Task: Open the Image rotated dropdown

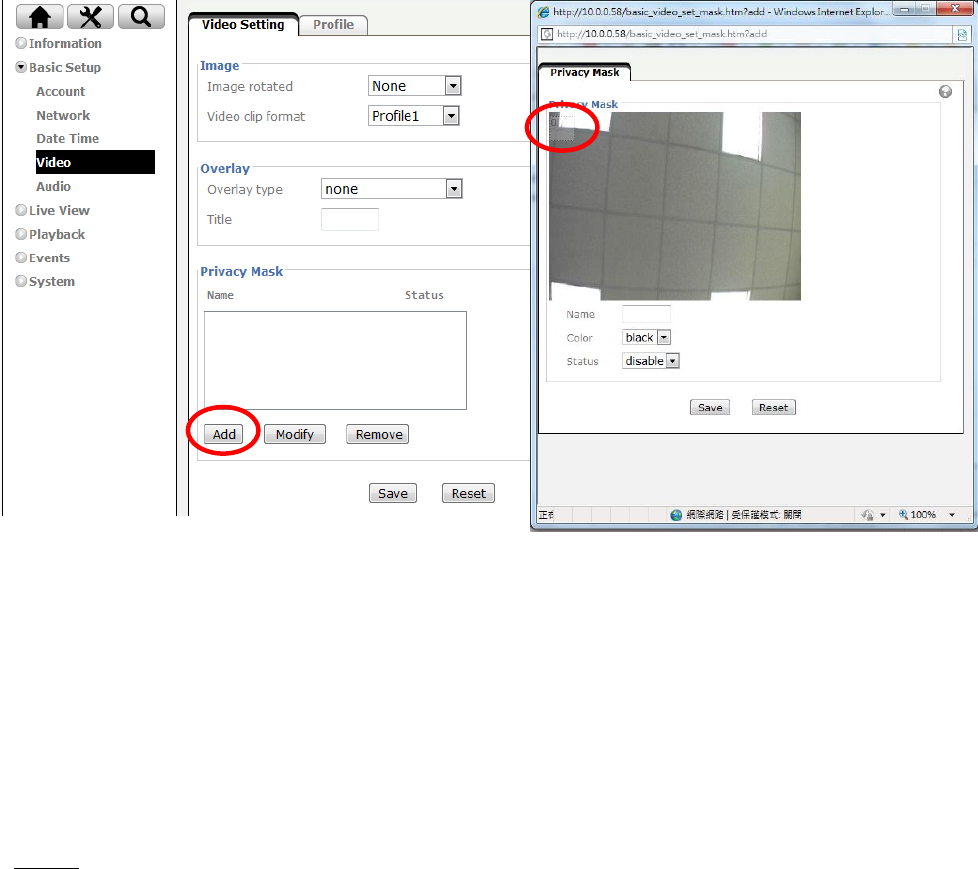Action: tap(414, 85)
